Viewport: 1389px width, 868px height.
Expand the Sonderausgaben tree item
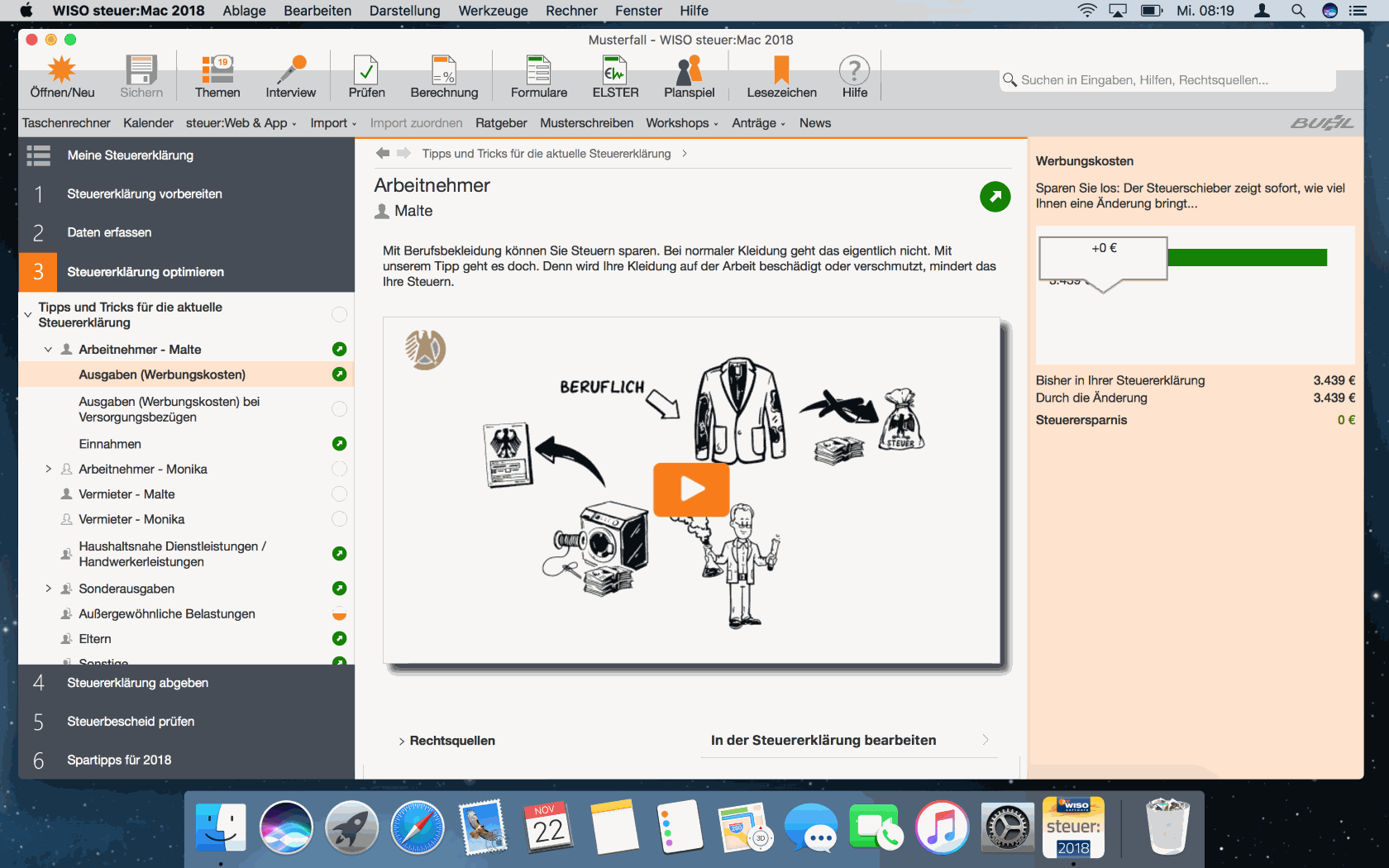[48, 589]
